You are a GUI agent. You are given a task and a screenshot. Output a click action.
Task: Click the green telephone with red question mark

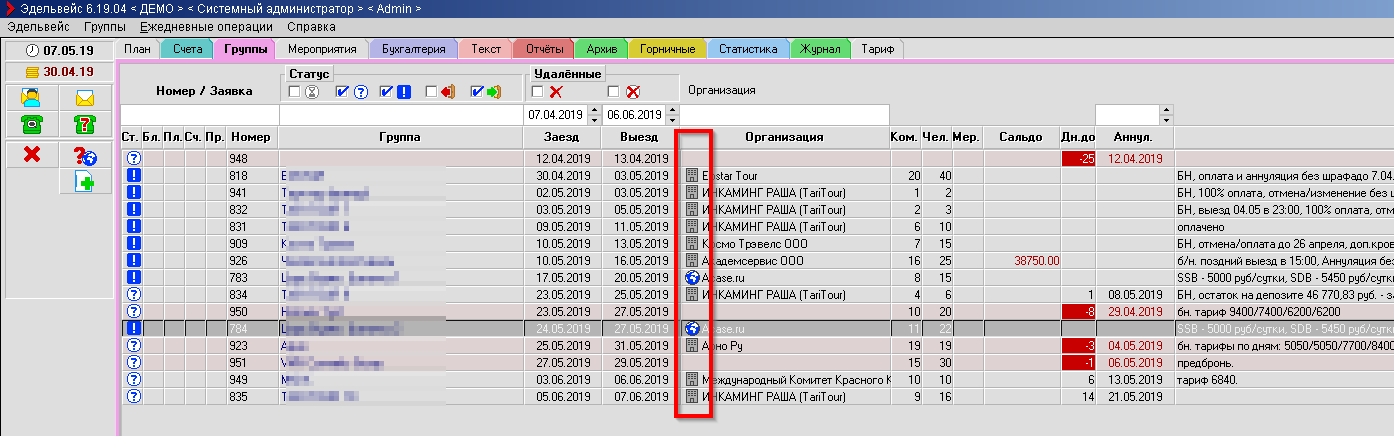tap(84, 124)
